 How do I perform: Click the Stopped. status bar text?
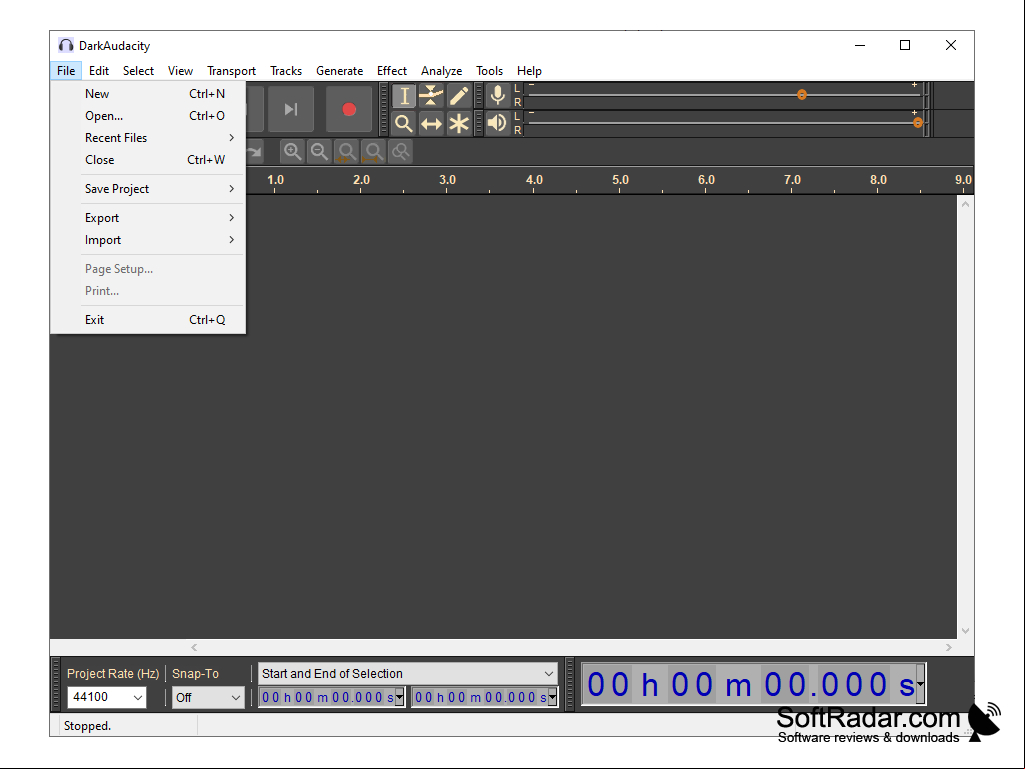[87, 726]
